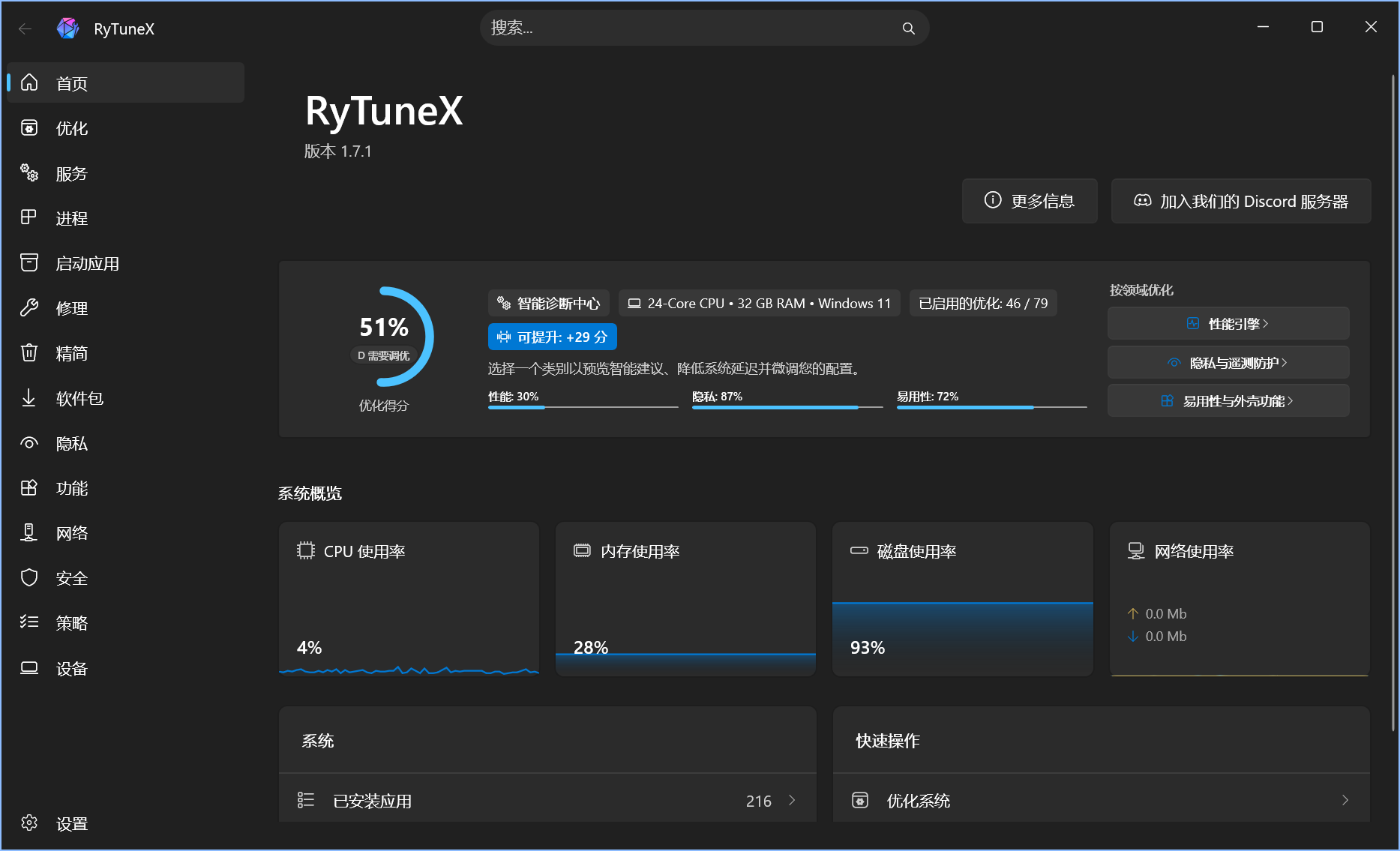Click the eye icon beside 隐私
The width and height of the screenshot is (1400, 851).
29,443
